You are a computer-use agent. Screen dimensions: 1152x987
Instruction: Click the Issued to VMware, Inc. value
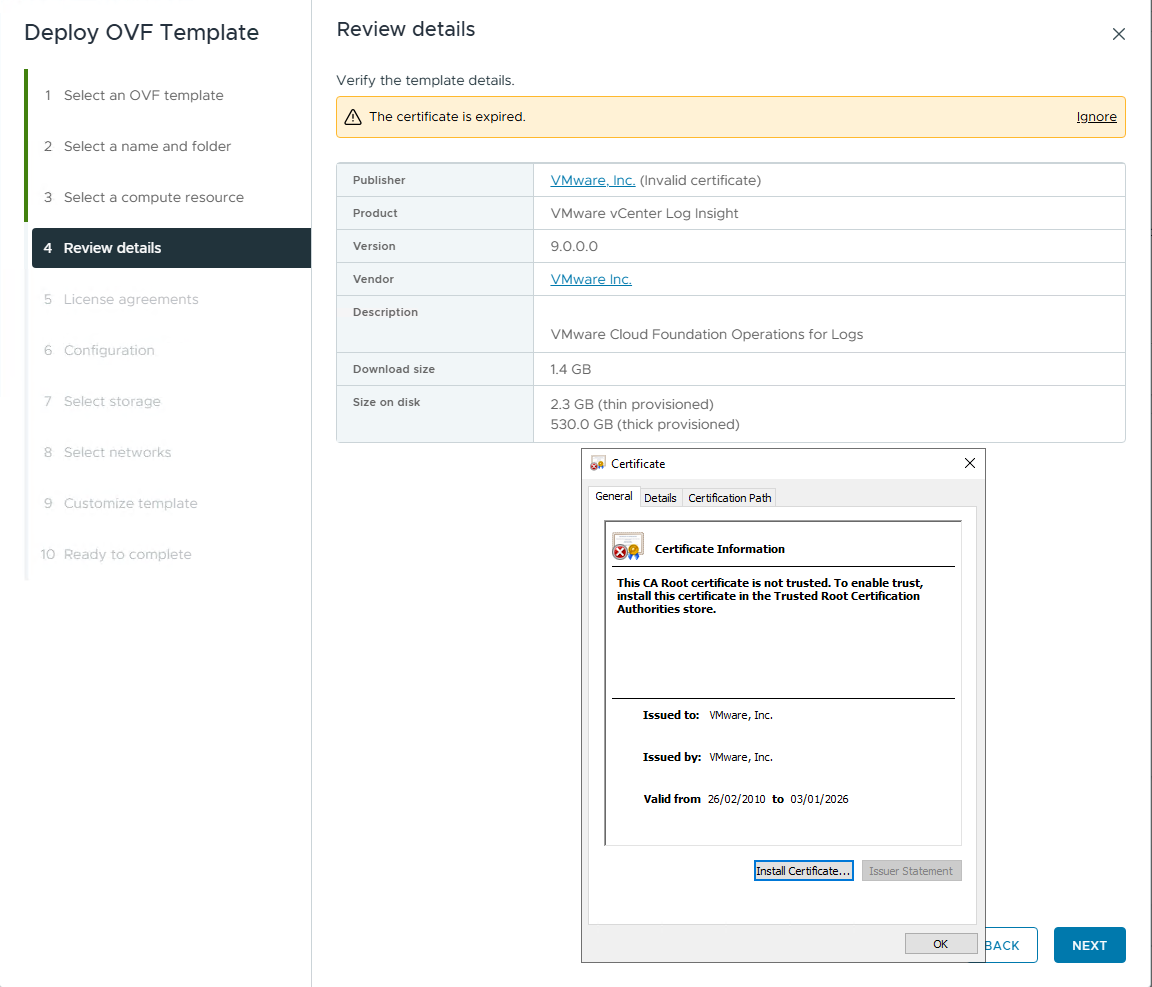pyautogui.click(x=741, y=715)
